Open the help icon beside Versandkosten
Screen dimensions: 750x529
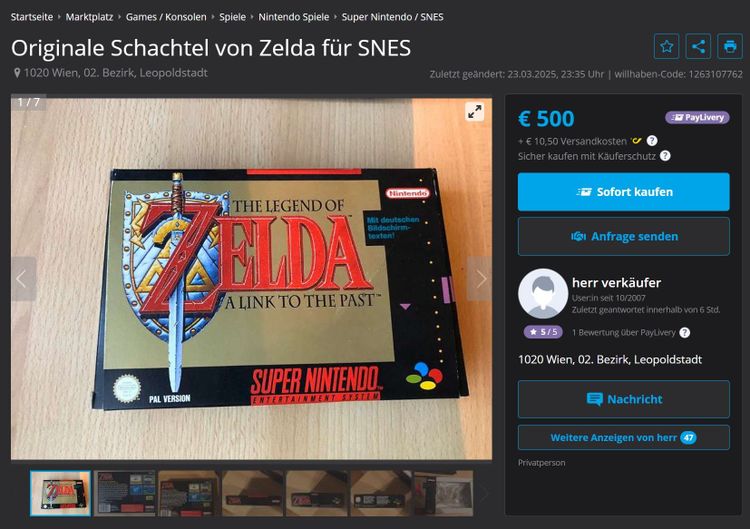click(x=652, y=141)
